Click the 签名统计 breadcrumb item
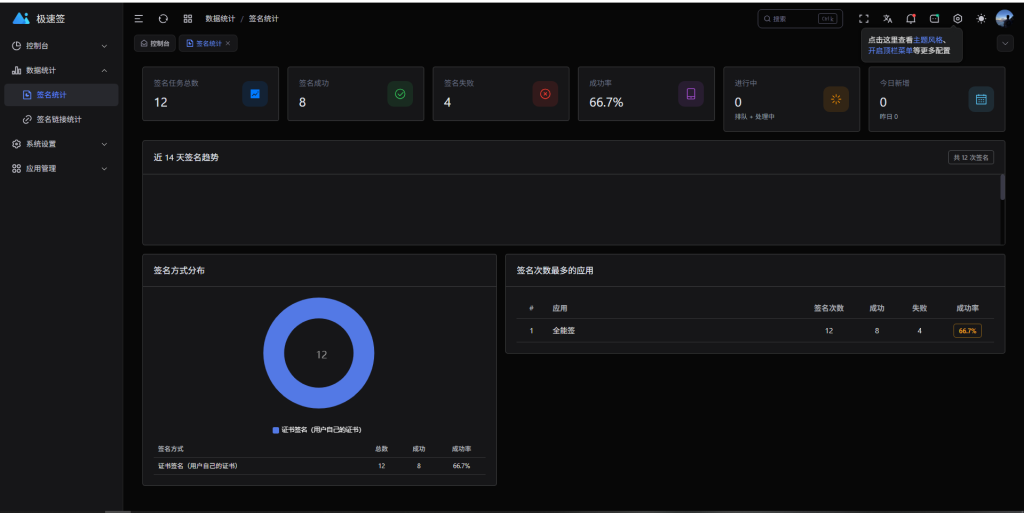This screenshot has height=513, width=1024. click(263, 19)
